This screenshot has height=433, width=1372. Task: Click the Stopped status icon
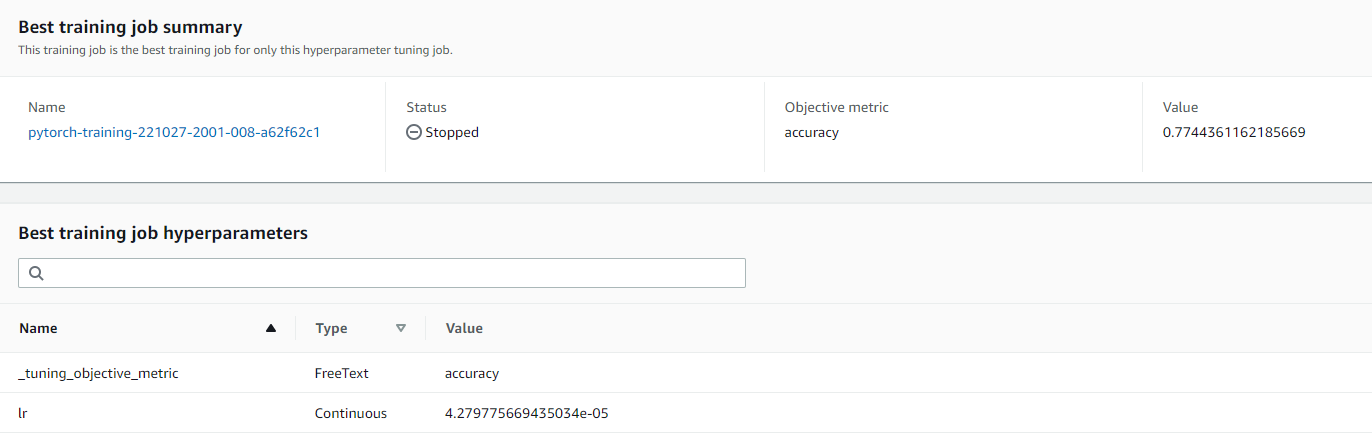tap(414, 132)
